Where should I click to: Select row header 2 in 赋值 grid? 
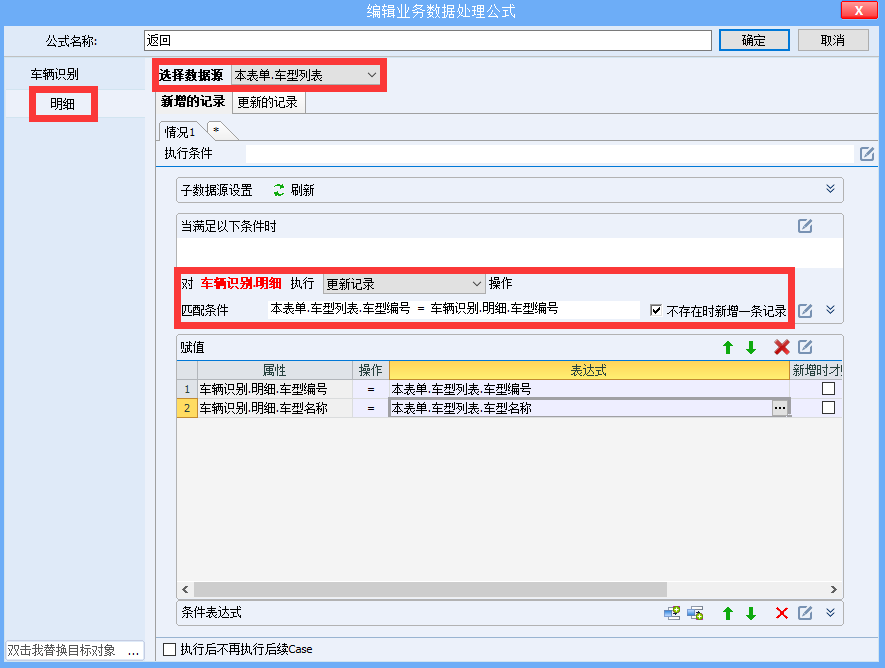click(187, 408)
